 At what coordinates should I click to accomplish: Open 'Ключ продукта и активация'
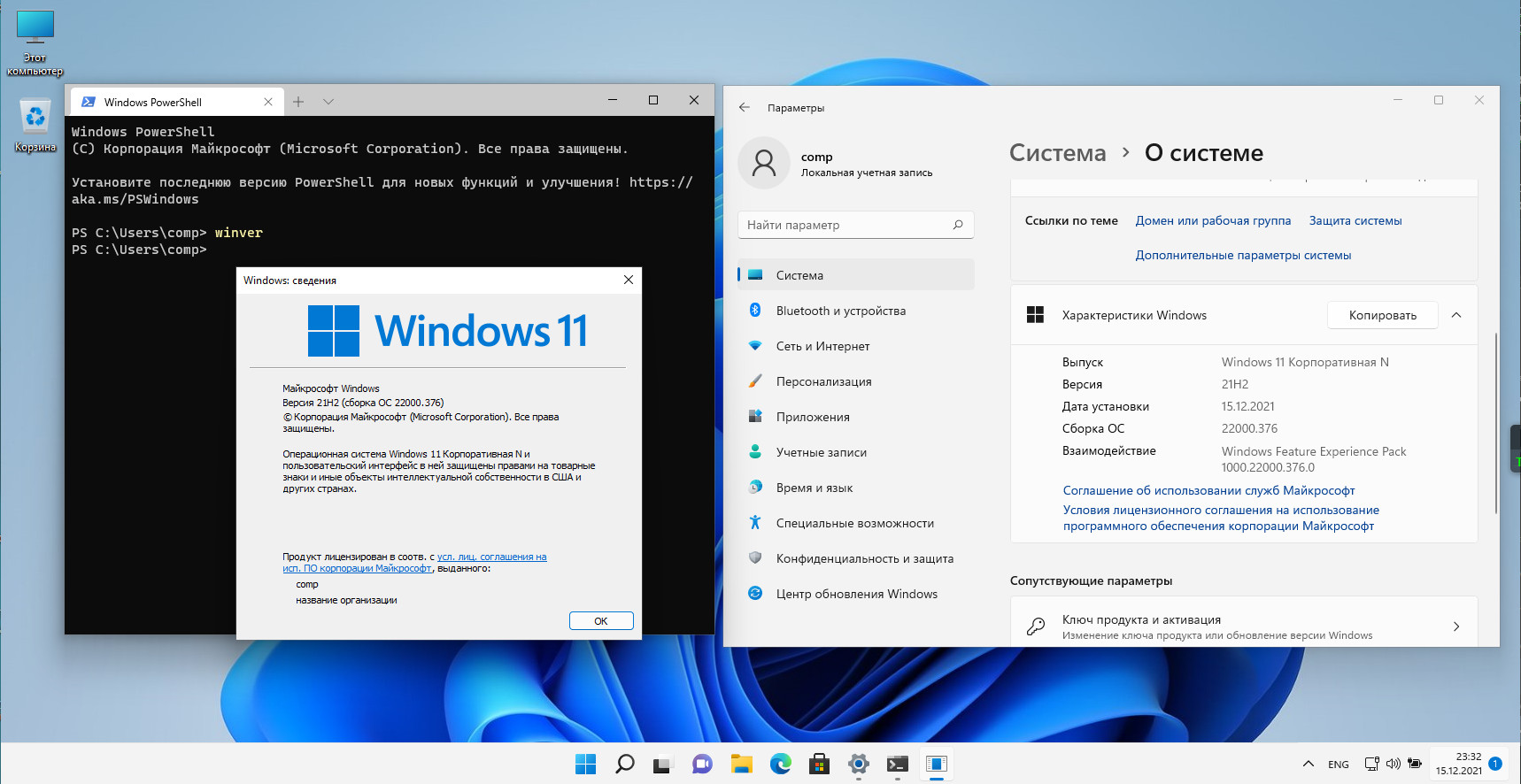pos(1244,626)
